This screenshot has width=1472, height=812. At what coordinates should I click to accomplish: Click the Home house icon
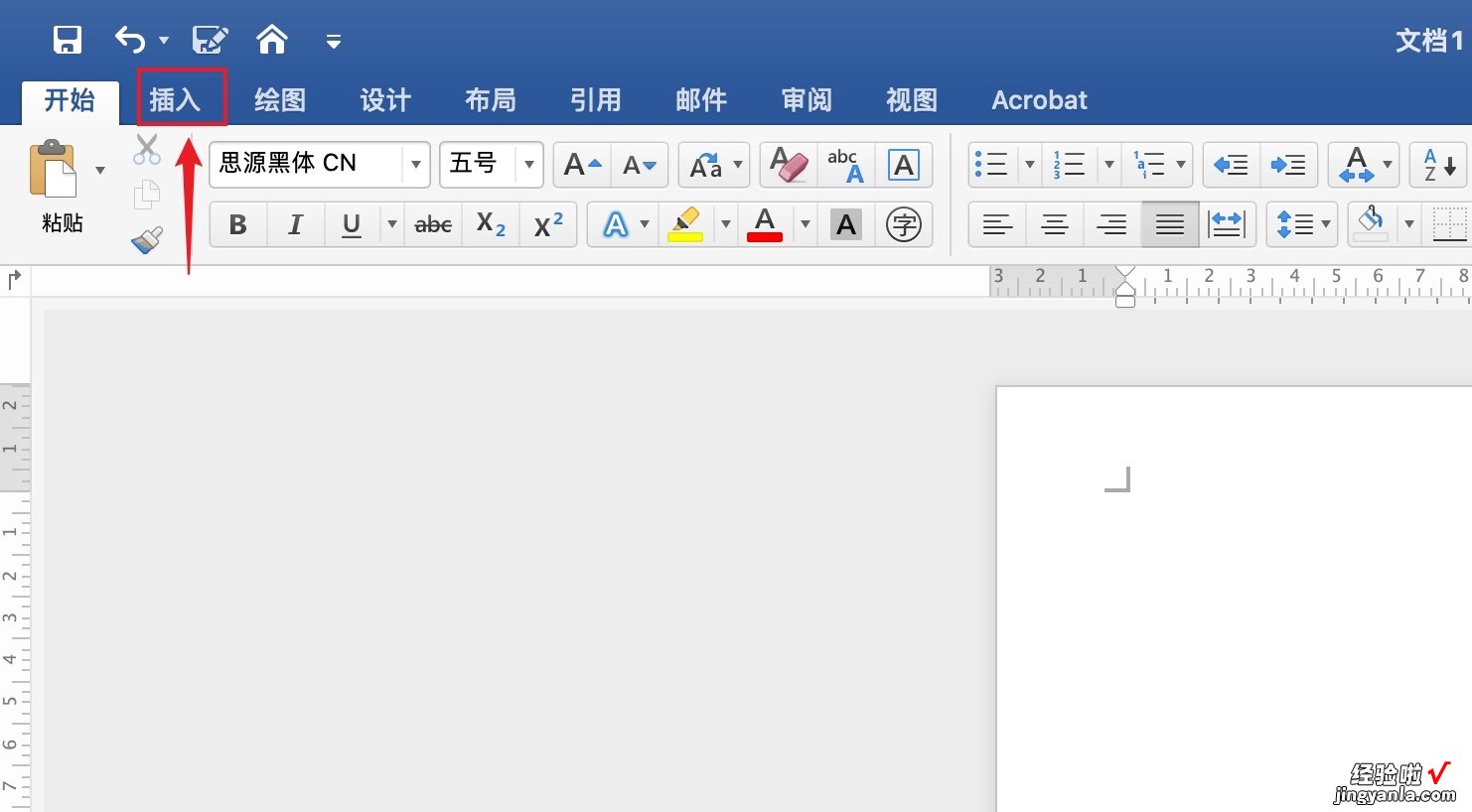point(272,40)
